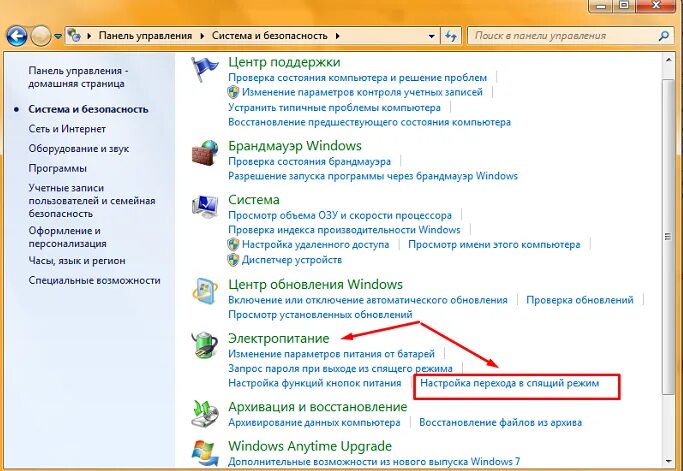Open Учетные записи пользователей и семейная безопасность

[92, 201]
